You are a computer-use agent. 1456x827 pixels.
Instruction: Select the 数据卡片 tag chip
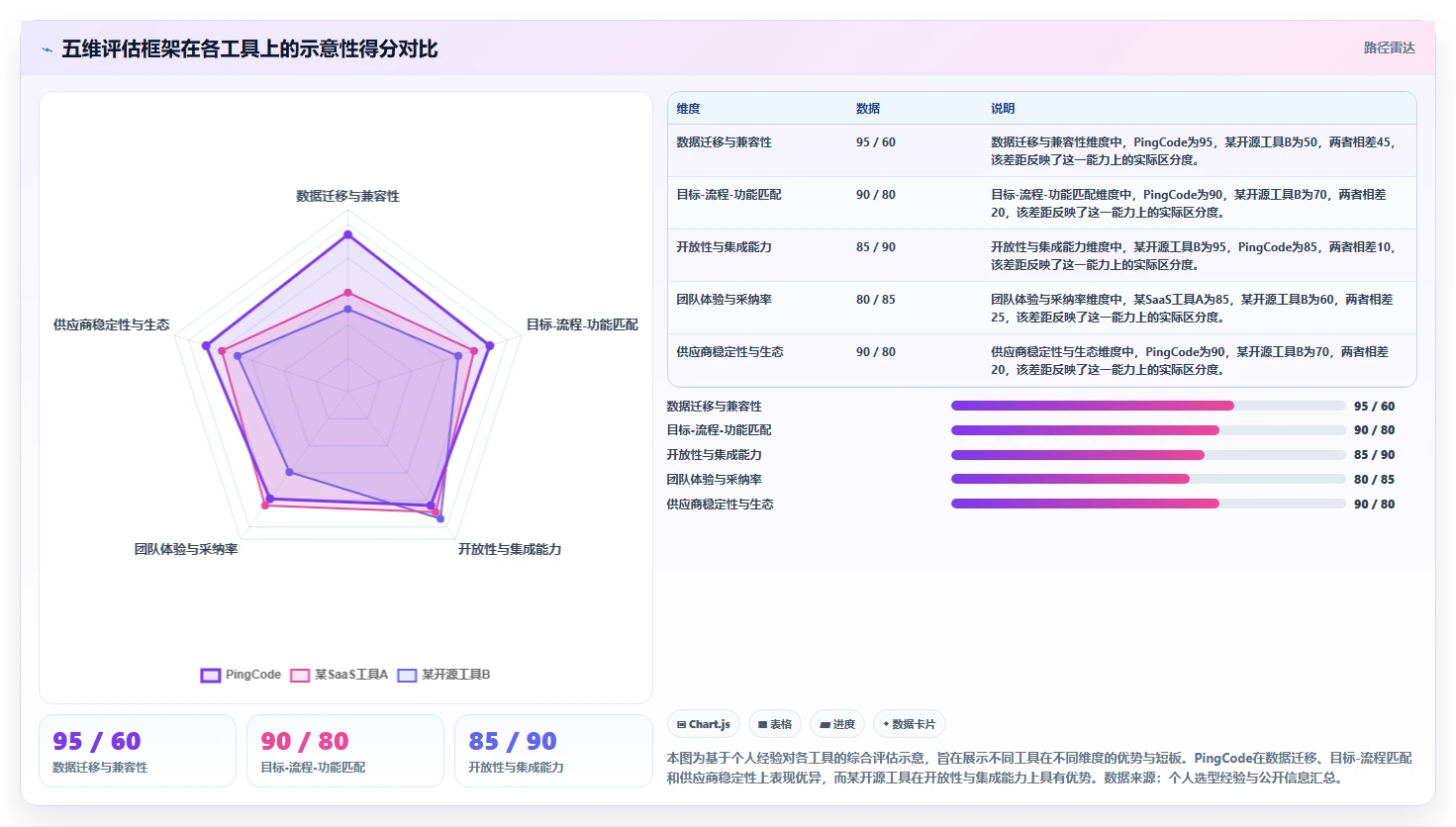pos(910,724)
